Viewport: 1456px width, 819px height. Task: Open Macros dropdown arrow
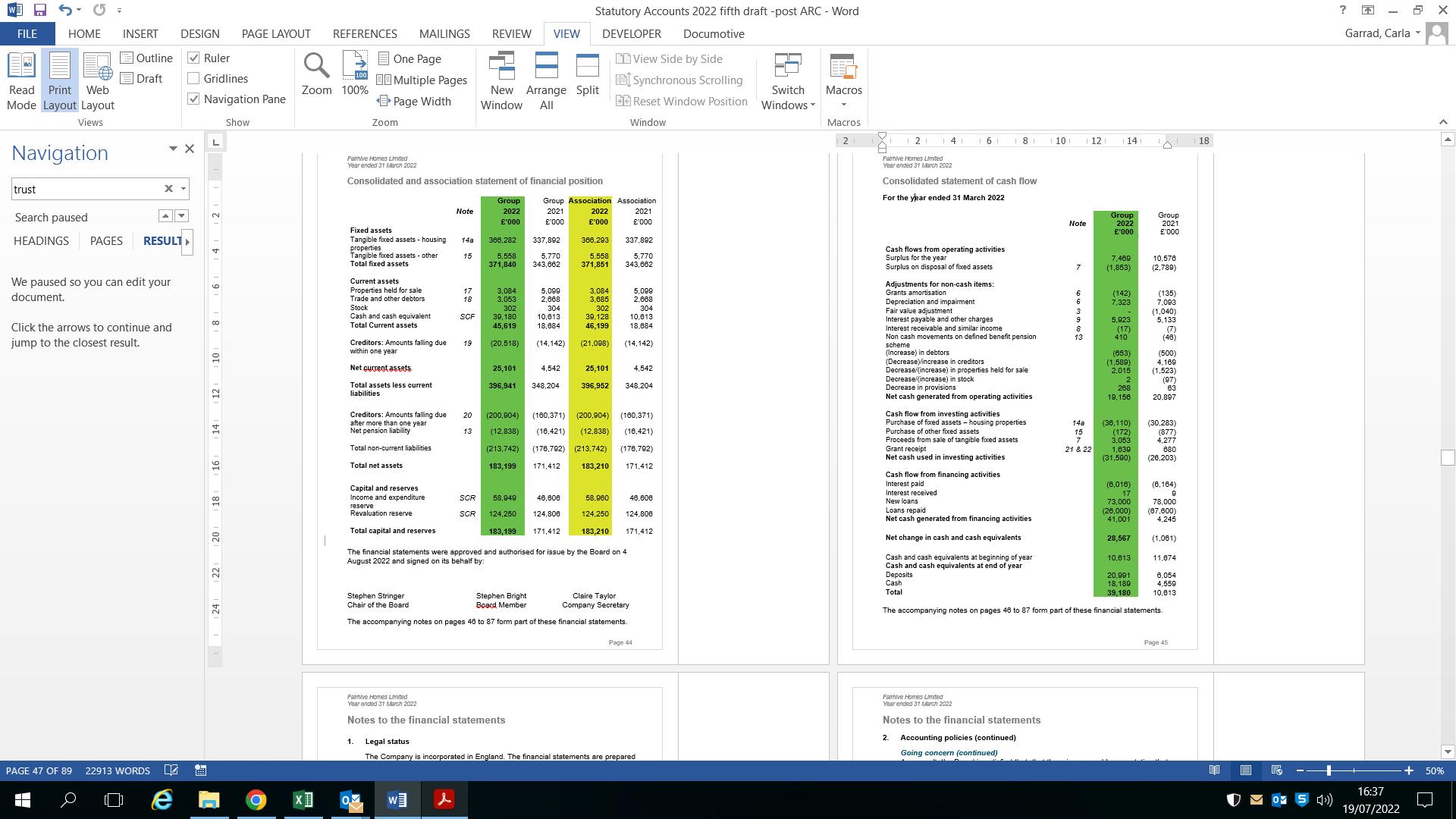(x=843, y=105)
